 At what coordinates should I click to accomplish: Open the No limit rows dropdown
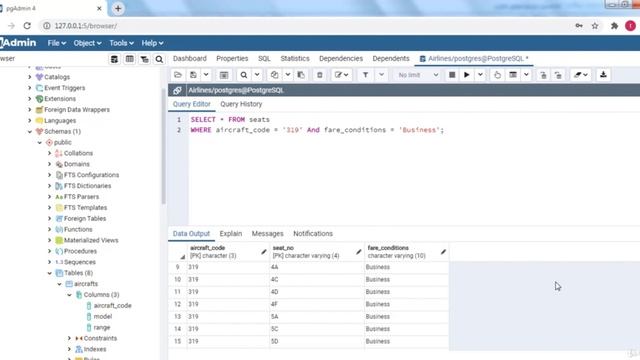[418, 75]
